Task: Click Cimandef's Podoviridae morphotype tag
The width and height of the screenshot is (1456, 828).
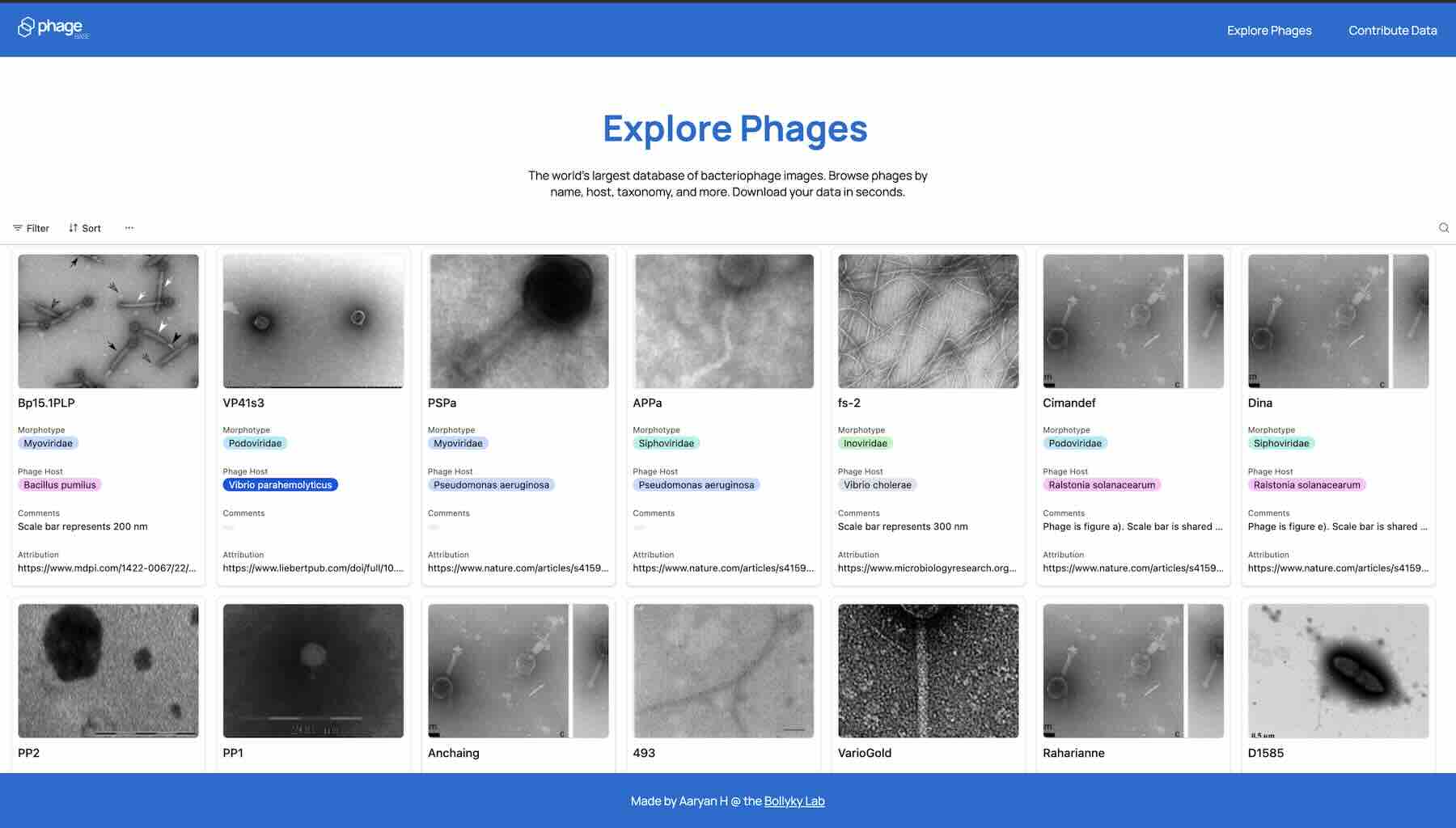Action: click(1075, 443)
